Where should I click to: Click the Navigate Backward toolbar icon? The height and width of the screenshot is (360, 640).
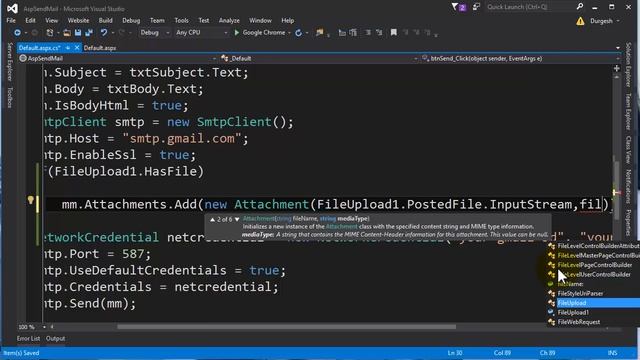(17, 33)
